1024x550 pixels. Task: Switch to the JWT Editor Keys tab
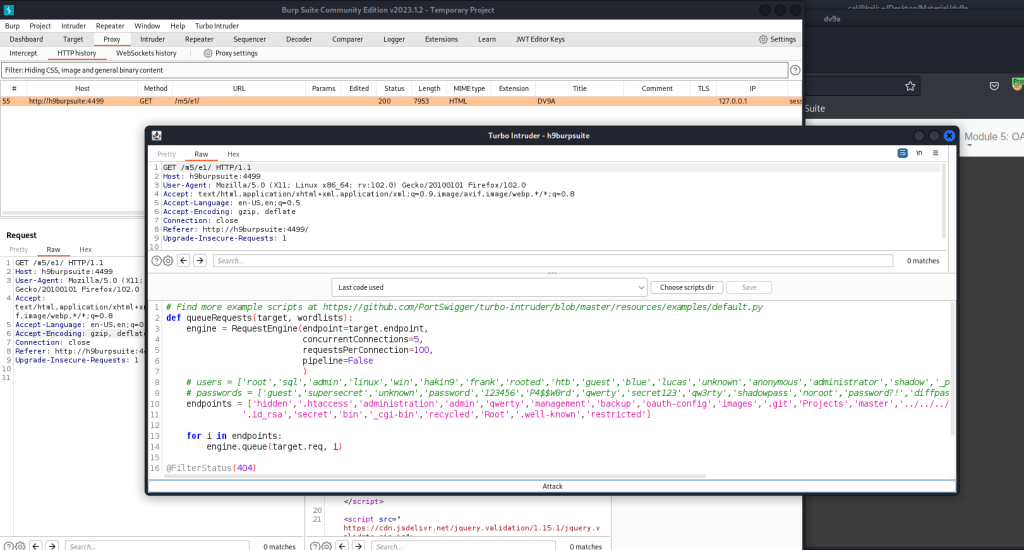pos(540,39)
